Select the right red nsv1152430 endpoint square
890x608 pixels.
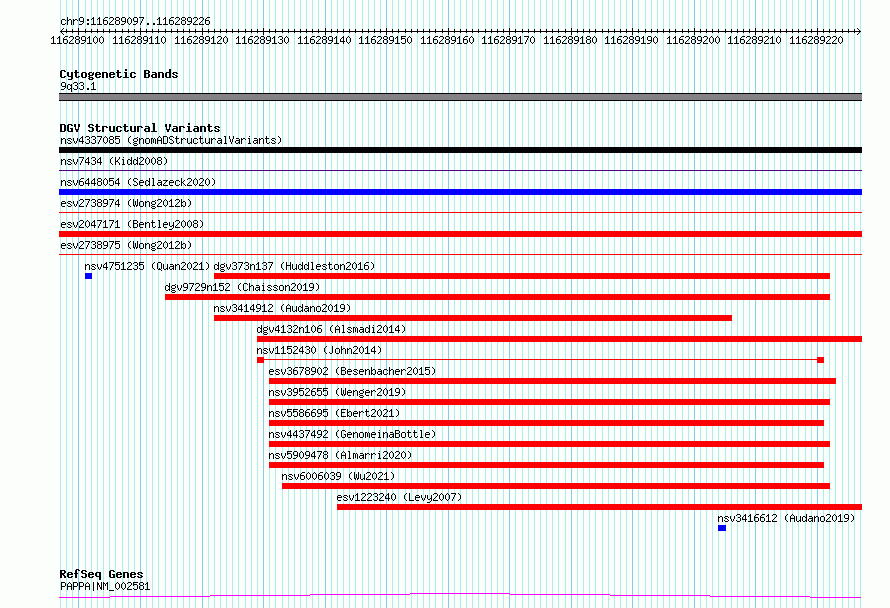[820, 360]
